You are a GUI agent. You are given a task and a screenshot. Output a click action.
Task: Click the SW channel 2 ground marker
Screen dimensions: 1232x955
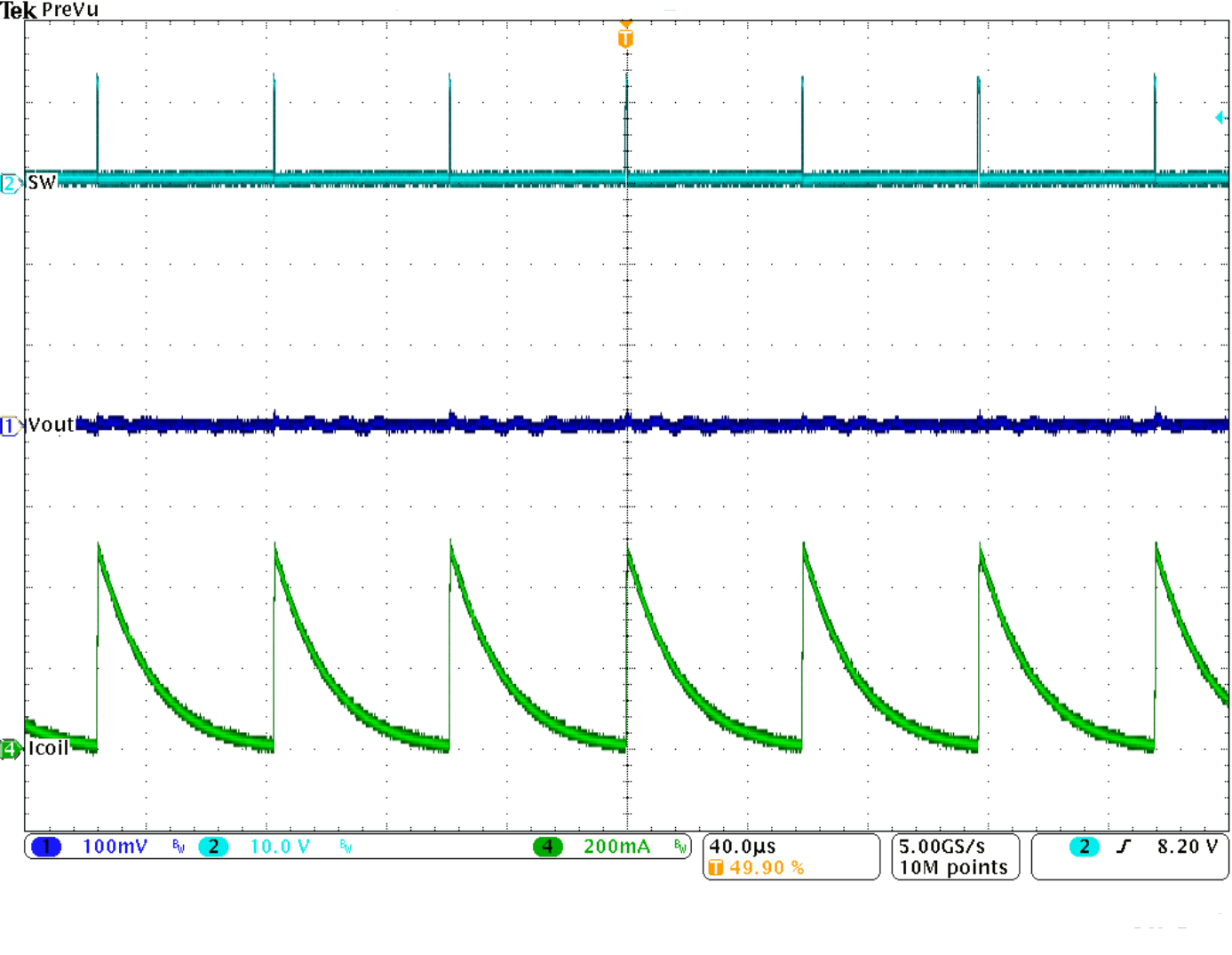coord(11,184)
